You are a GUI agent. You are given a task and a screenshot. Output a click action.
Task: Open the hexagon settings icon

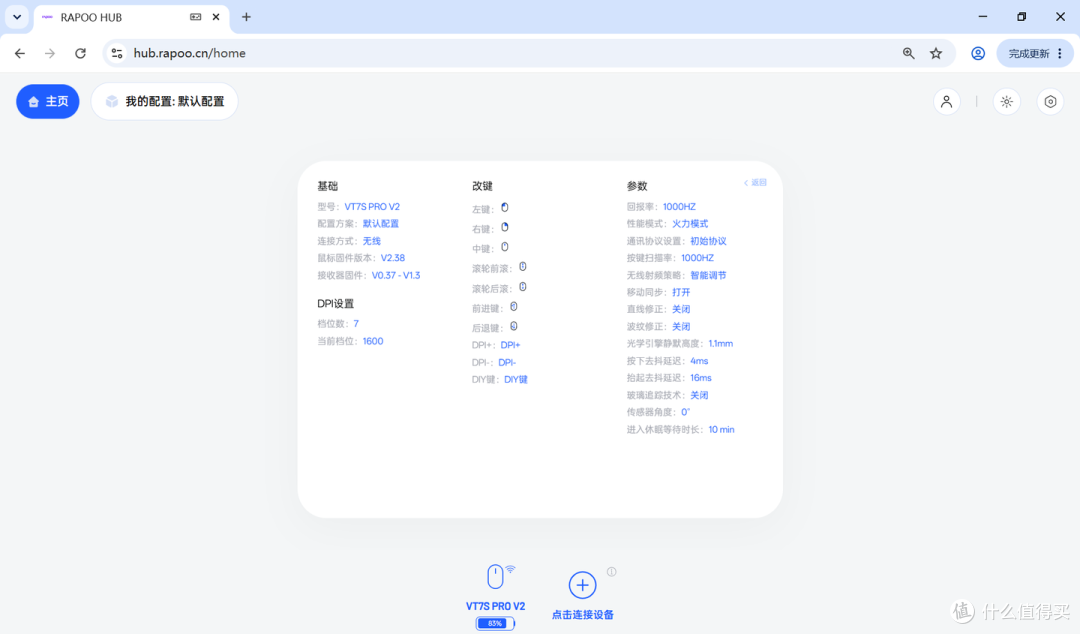click(1050, 101)
